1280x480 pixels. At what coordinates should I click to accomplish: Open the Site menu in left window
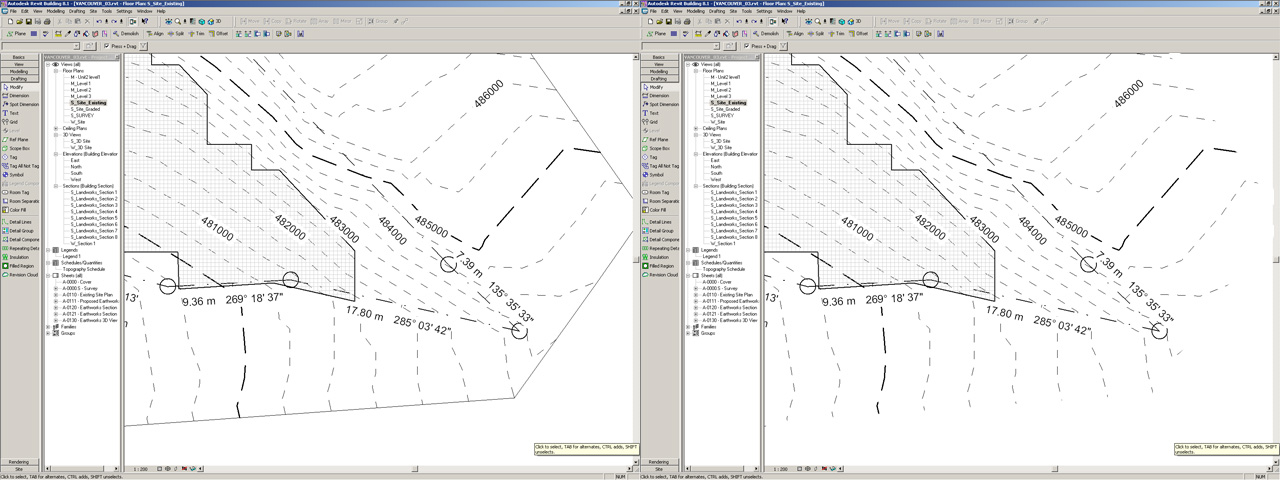click(94, 11)
